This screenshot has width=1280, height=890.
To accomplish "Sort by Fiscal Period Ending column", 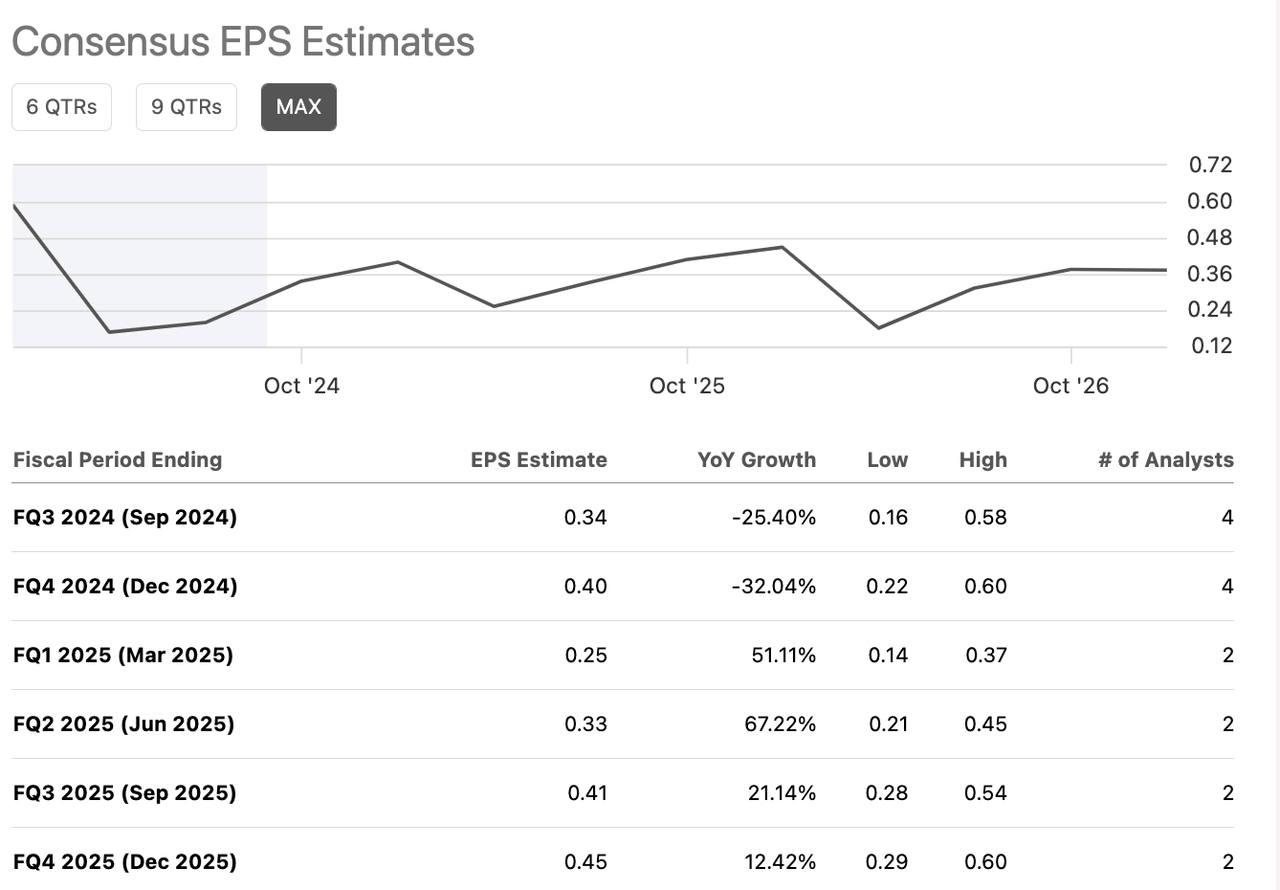I will click(117, 460).
